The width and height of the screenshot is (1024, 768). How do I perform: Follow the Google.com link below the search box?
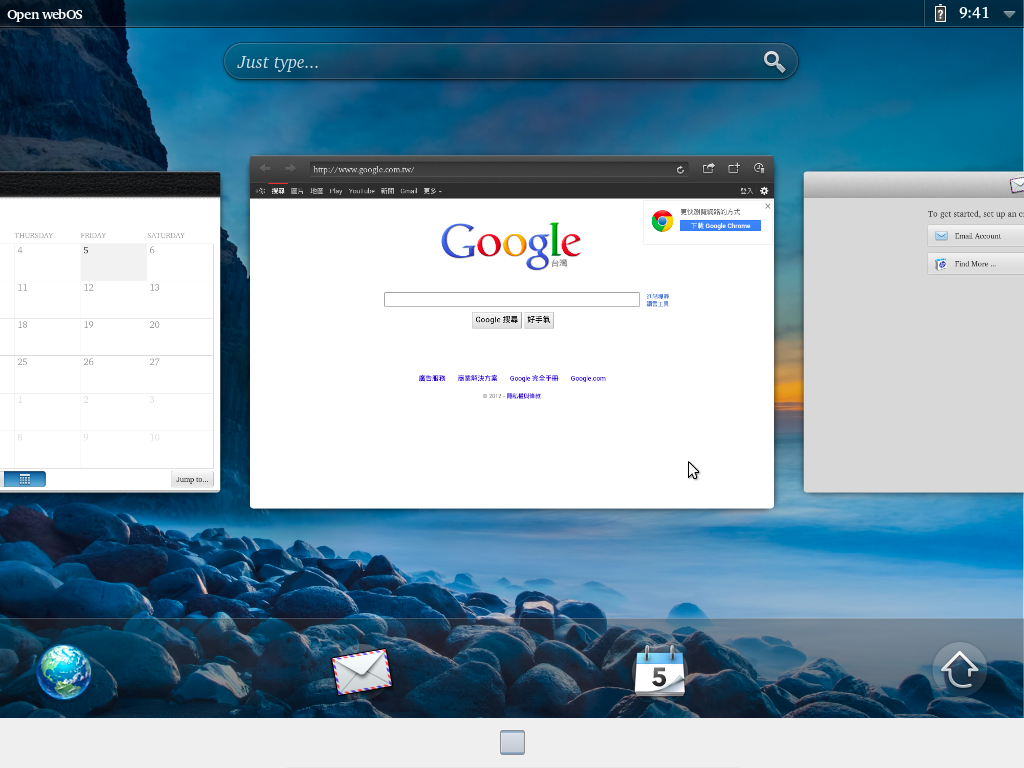pyautogui.click(x=588, y=379)
